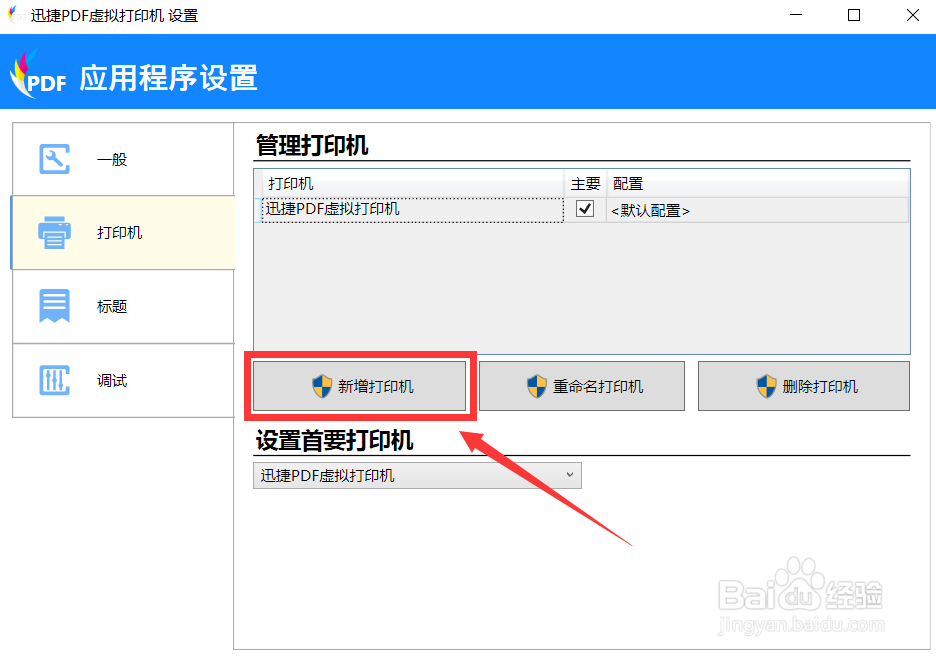
Task: Click the shield icon on 重命名打印机 button
Action: point(537,387)
